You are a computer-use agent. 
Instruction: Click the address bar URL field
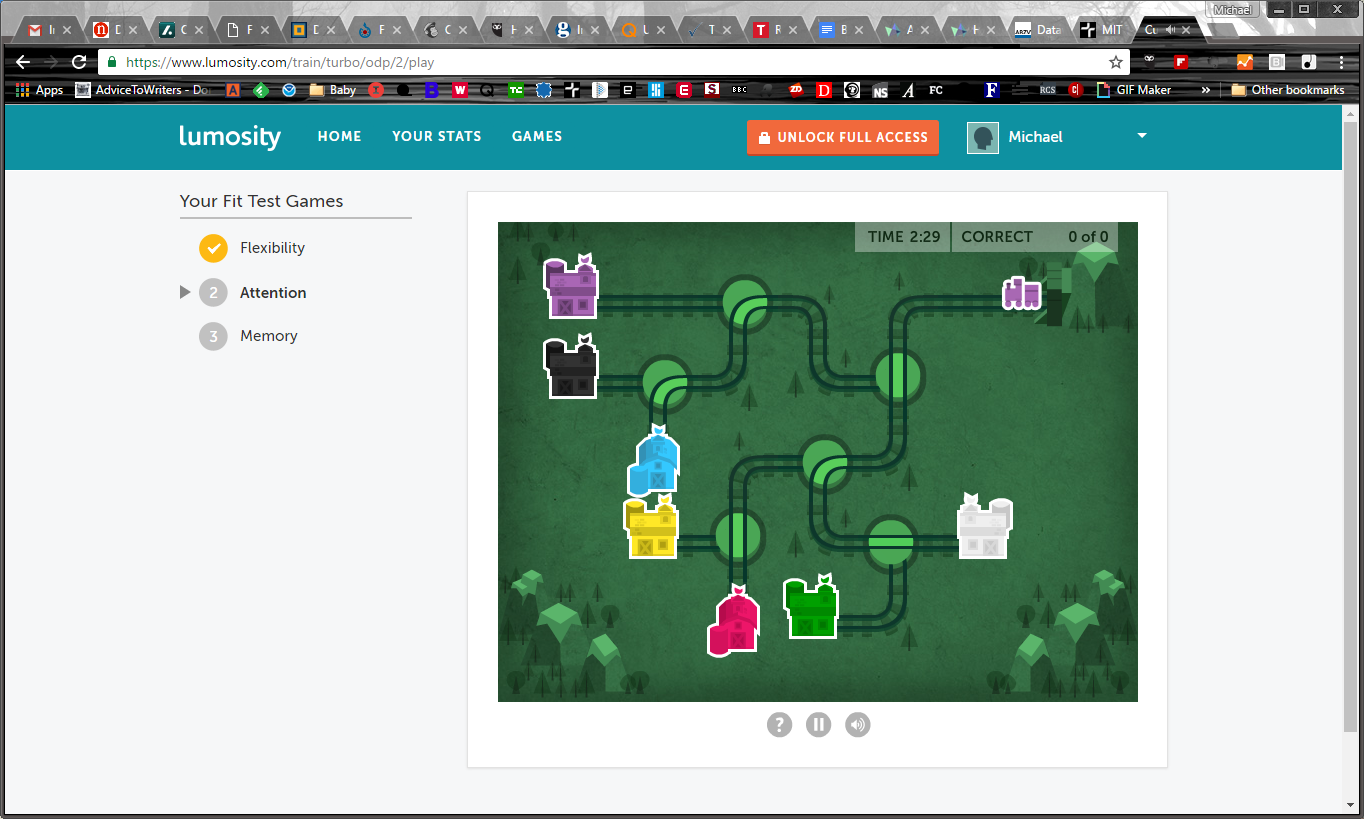pos(600,62)
